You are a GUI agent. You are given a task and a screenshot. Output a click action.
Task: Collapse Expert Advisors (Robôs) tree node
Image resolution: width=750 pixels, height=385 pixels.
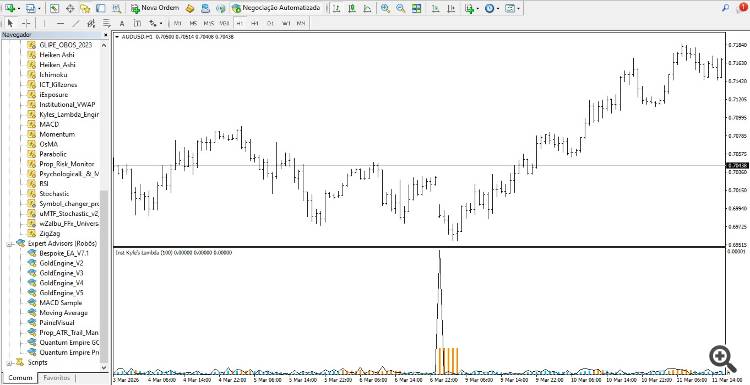pyautogui.click(x=9, y=243)
